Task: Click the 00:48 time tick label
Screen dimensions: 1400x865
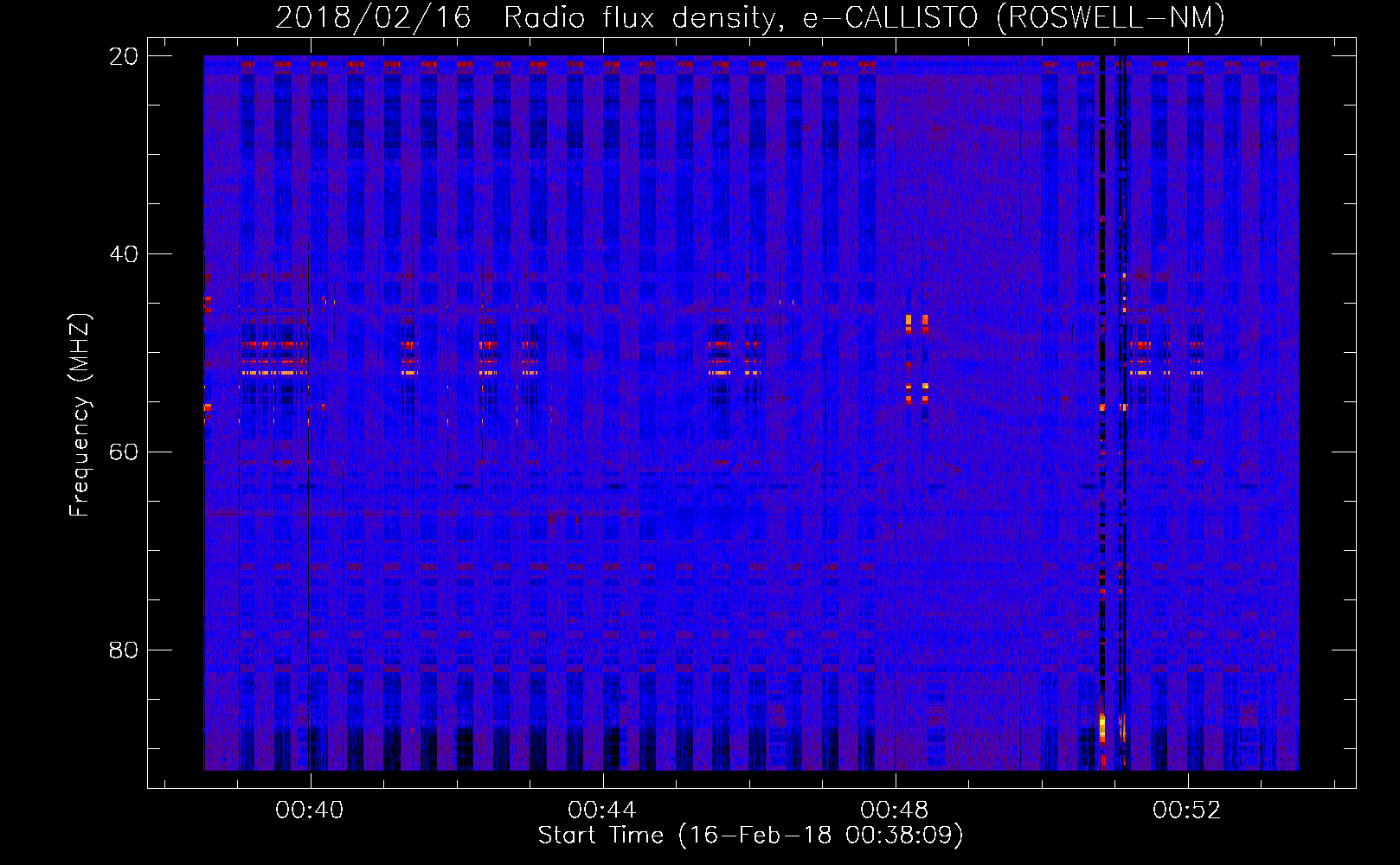Action: pyautogui.click(x=895, y=810)
